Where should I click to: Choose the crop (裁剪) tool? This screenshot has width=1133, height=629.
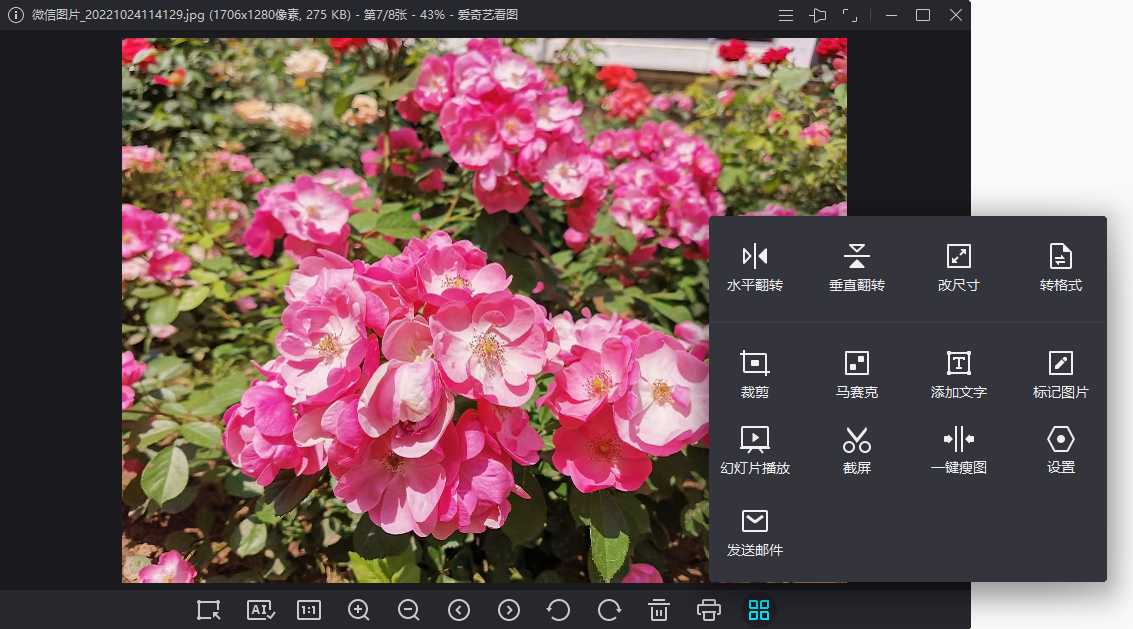coord(755,364)
